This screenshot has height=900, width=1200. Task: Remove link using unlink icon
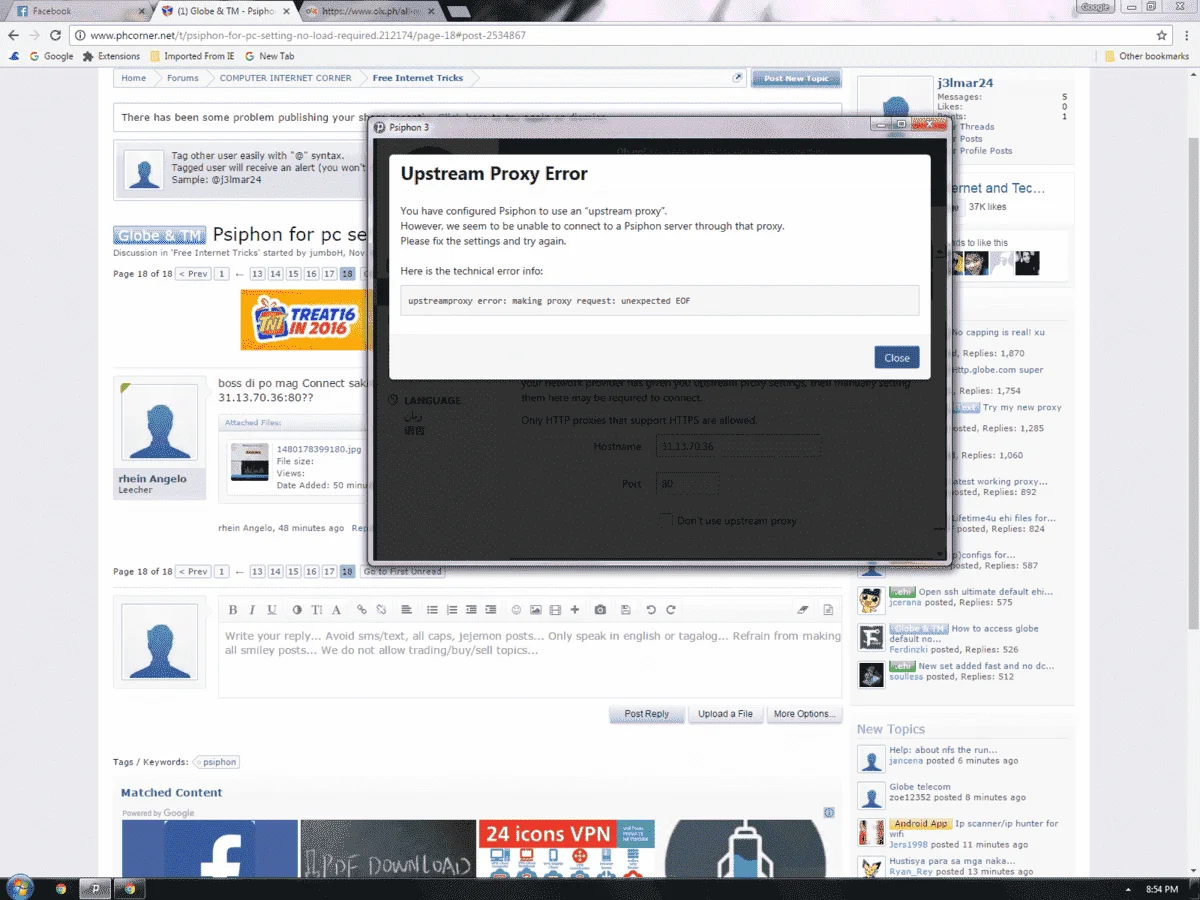[381, 610]
